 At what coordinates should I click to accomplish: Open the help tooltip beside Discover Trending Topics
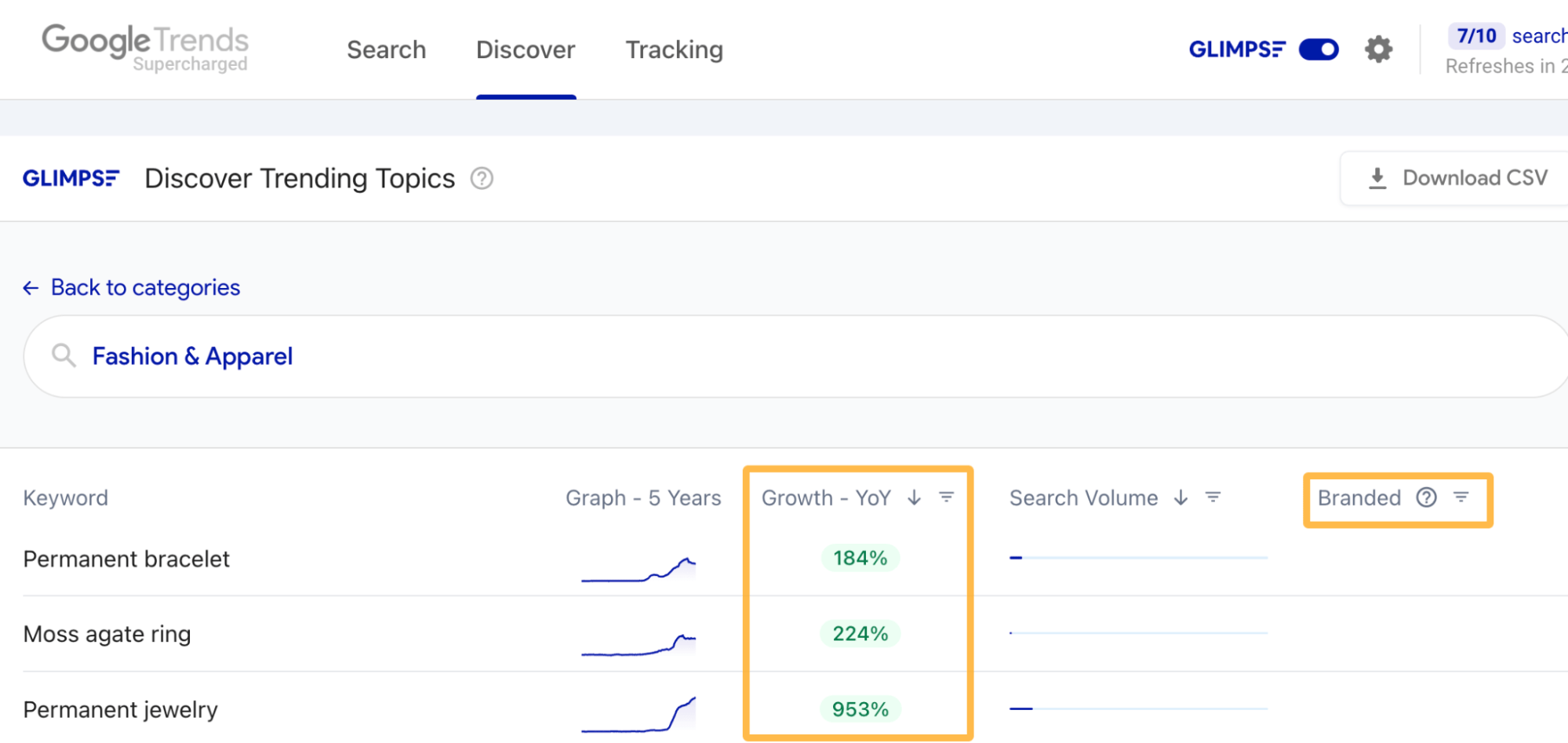[482, 179]
